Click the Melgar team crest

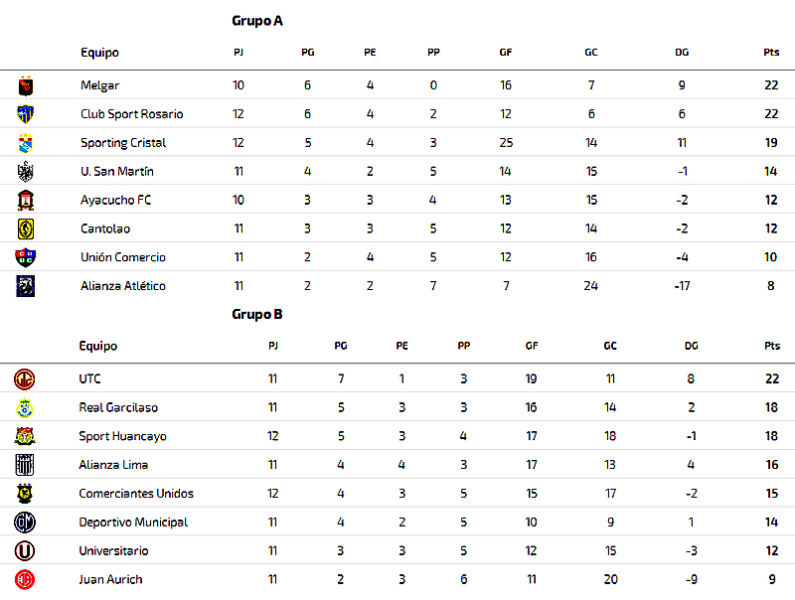(x=26, y=86)
